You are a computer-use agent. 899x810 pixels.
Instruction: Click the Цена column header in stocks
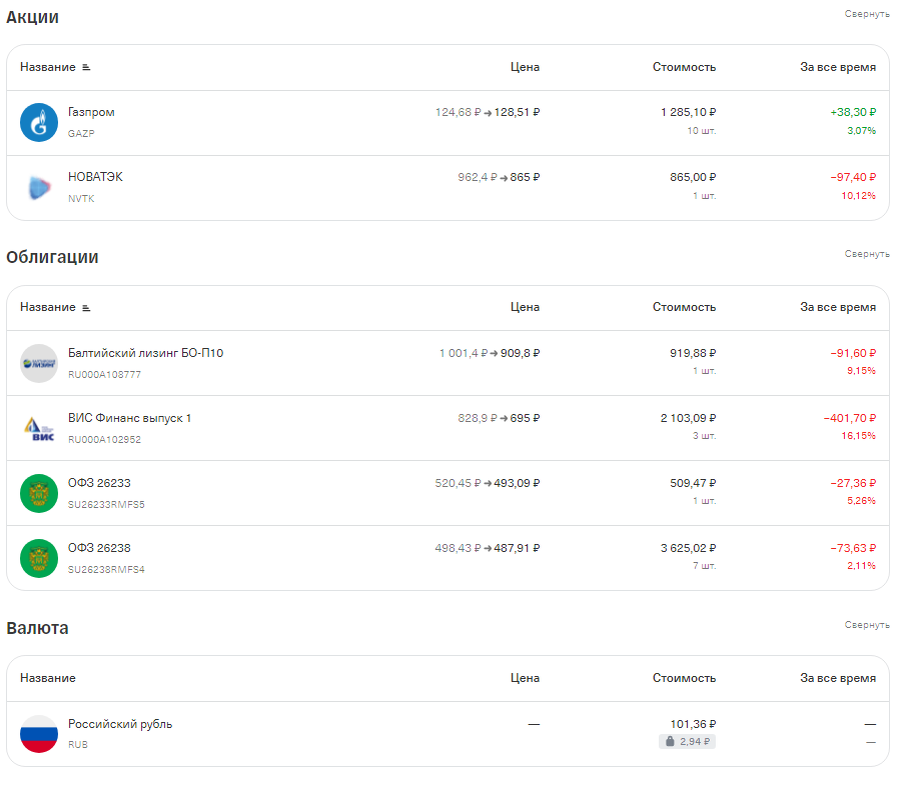click(x=525, y=67)
